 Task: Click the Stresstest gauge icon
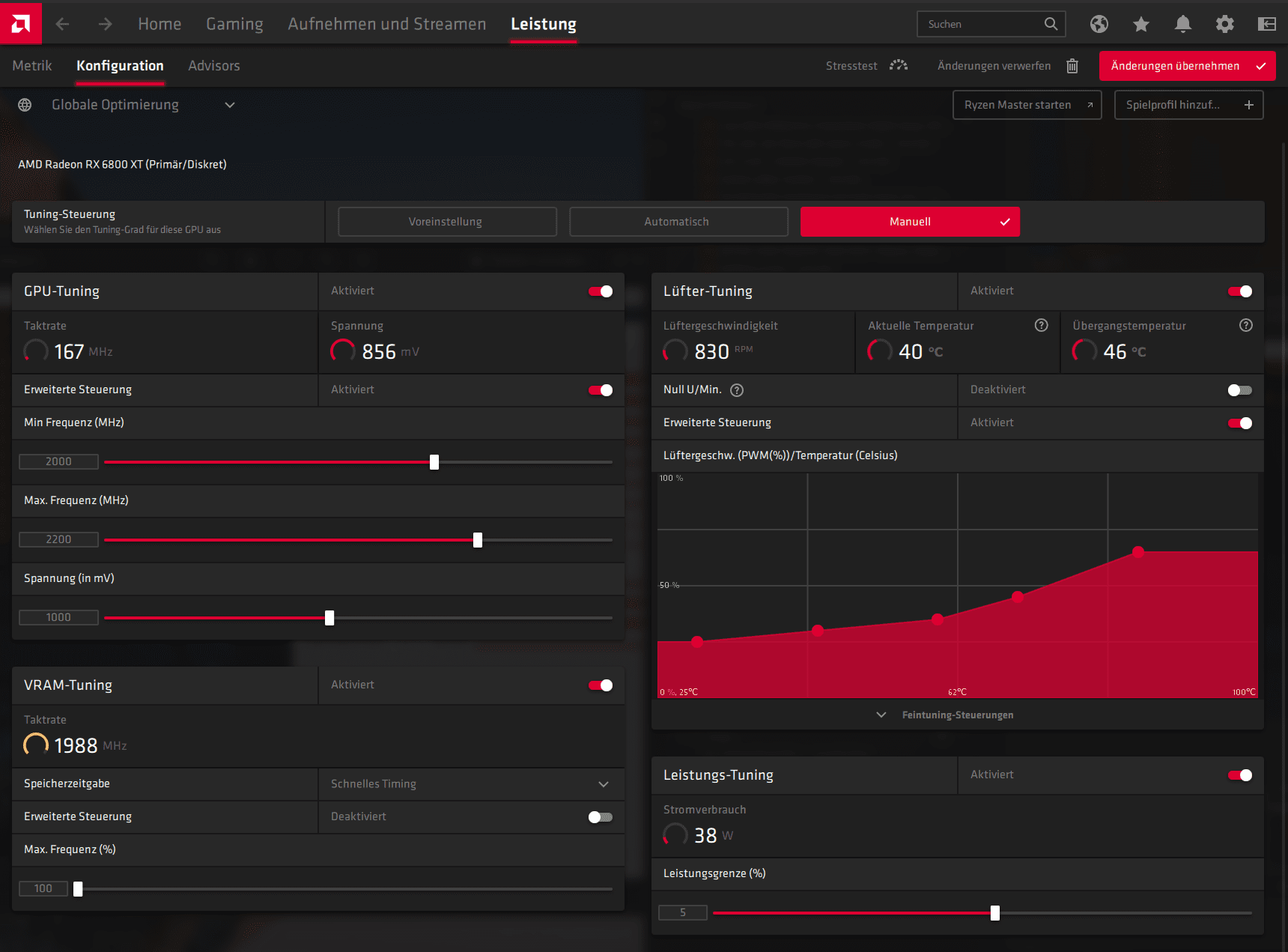(x=899, y=65)
